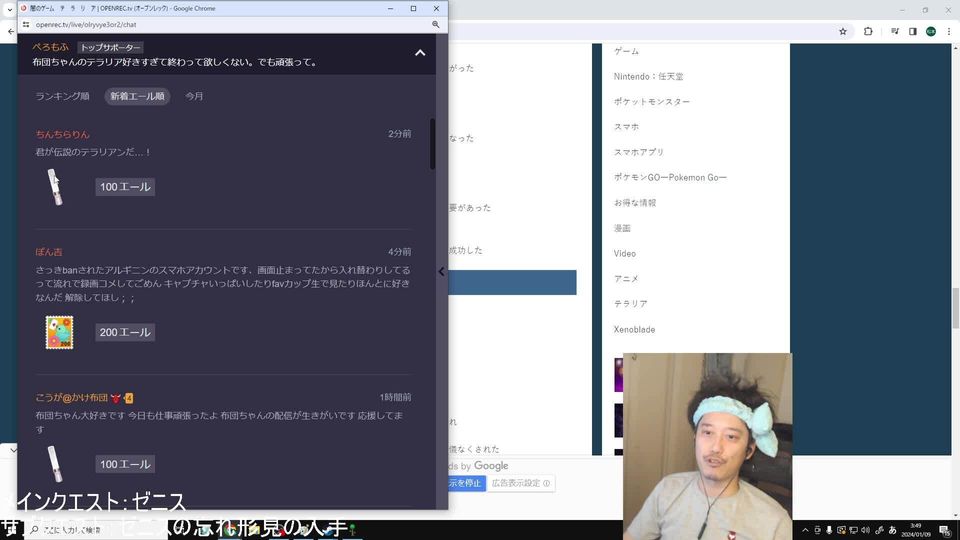Click 100 エール badge in ちんちらりん's post

[x=125, y=187]
